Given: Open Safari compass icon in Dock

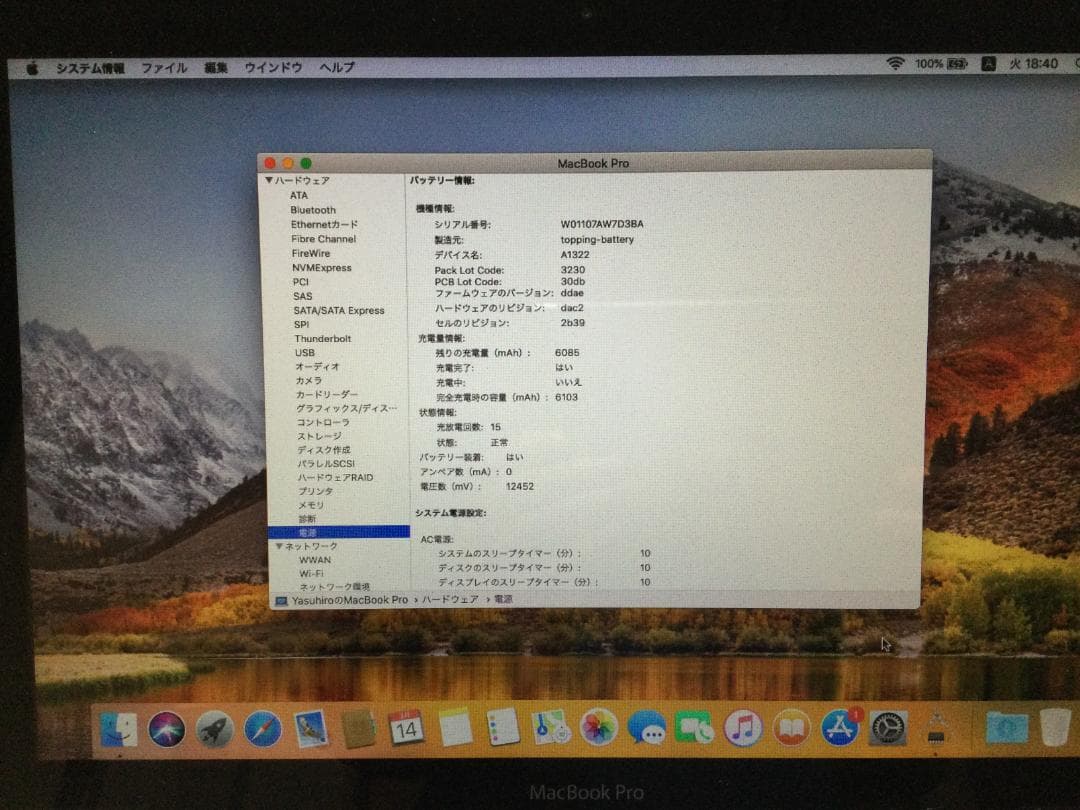Looking at the screenshot, I should click(x=262, y=729).
